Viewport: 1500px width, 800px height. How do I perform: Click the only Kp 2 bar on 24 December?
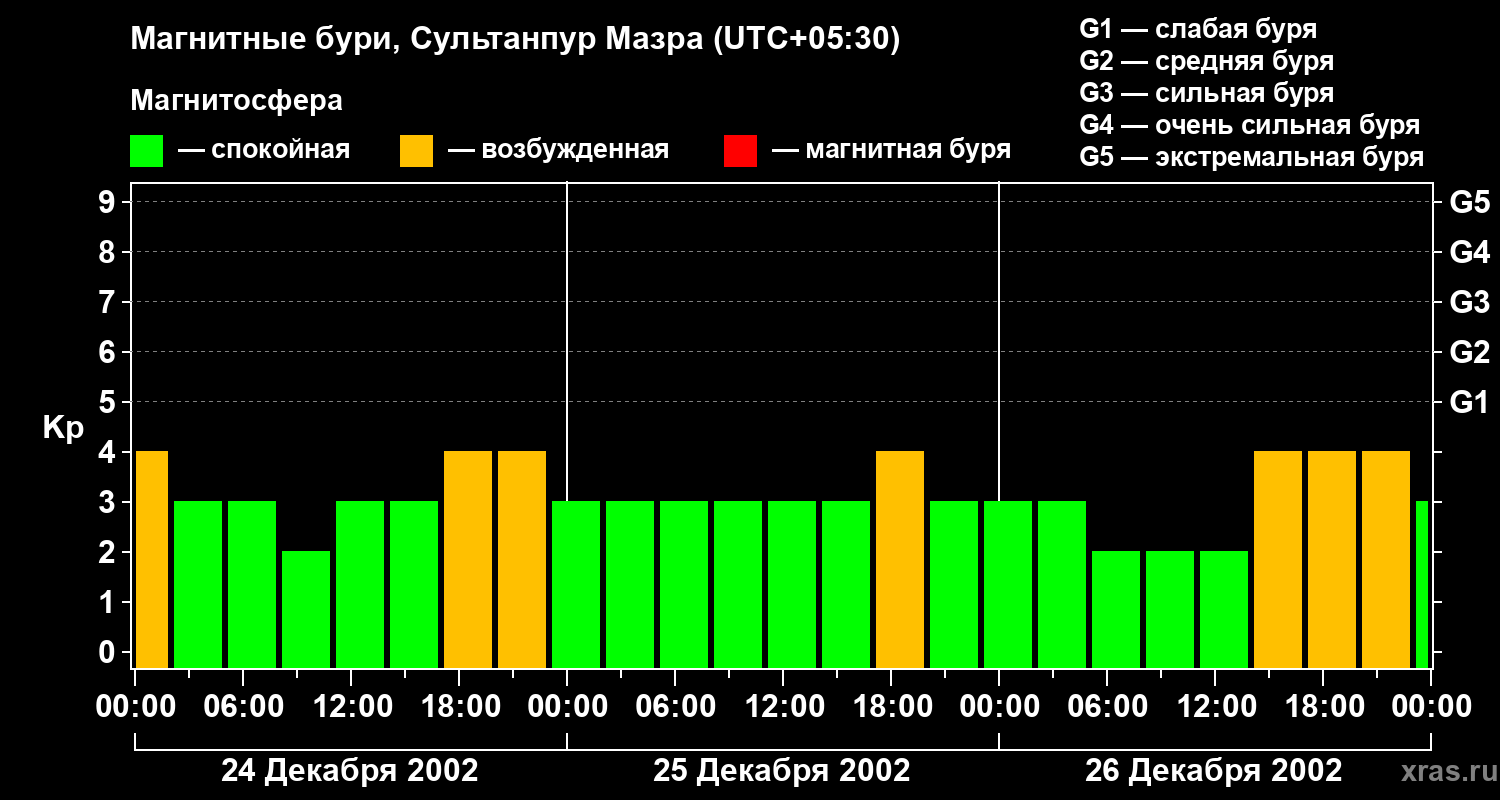pyautogui.click(x=306, y=609)
